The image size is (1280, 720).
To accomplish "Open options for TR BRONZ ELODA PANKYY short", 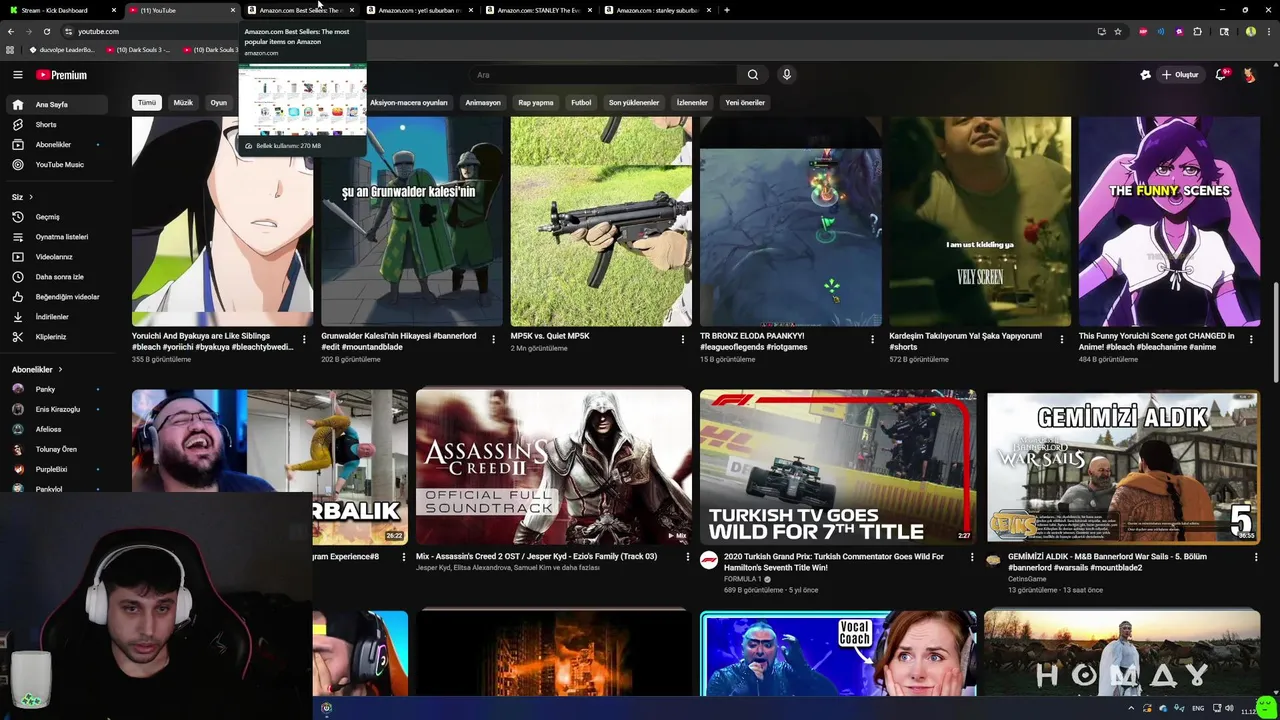I will 872,339.
